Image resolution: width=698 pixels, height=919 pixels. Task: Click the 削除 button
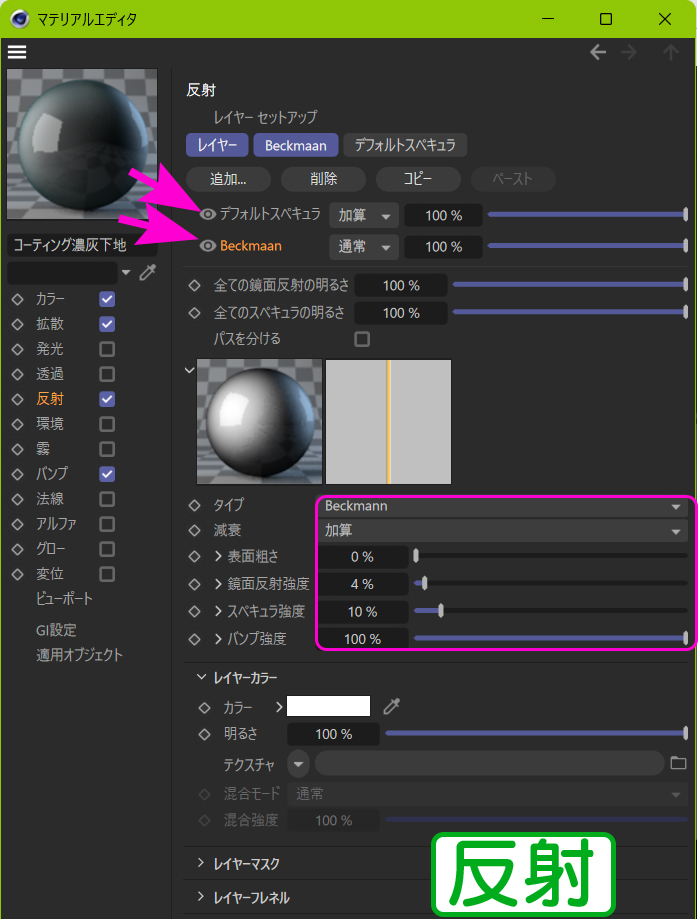[x=323, y=179]
